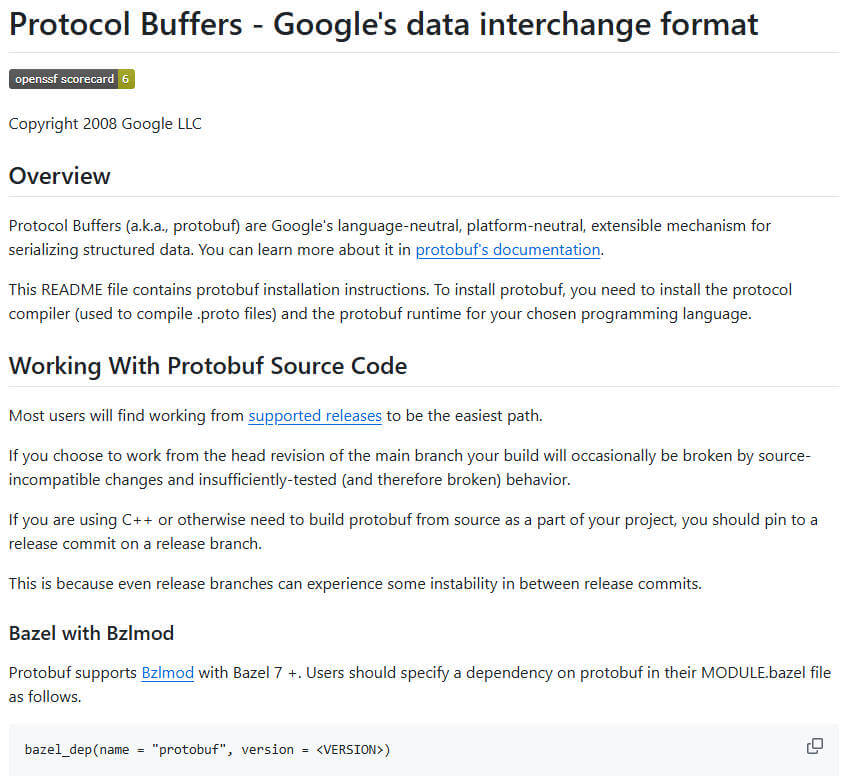Click the Working With Protobuf Source Code heading
This screenshot has width=845, height=777.
pos(208,366)
